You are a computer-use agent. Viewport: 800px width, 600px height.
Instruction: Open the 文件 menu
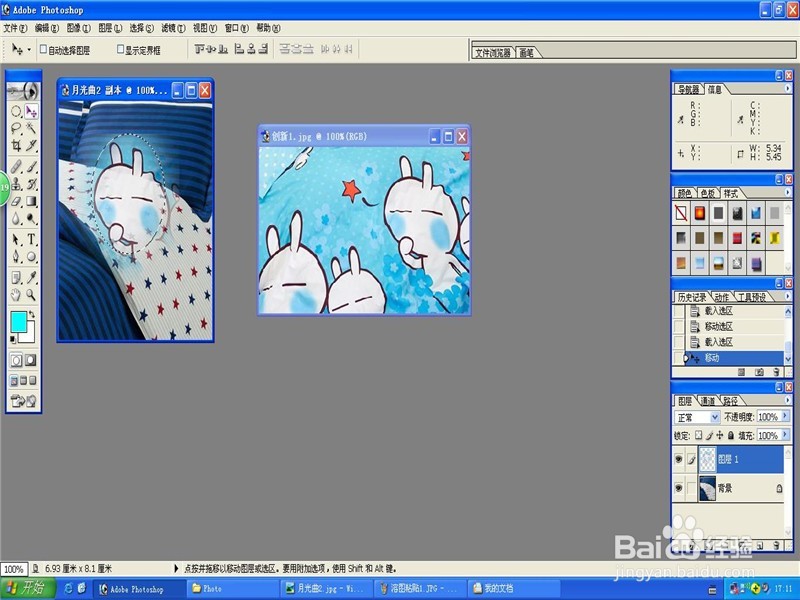(15, 28)
